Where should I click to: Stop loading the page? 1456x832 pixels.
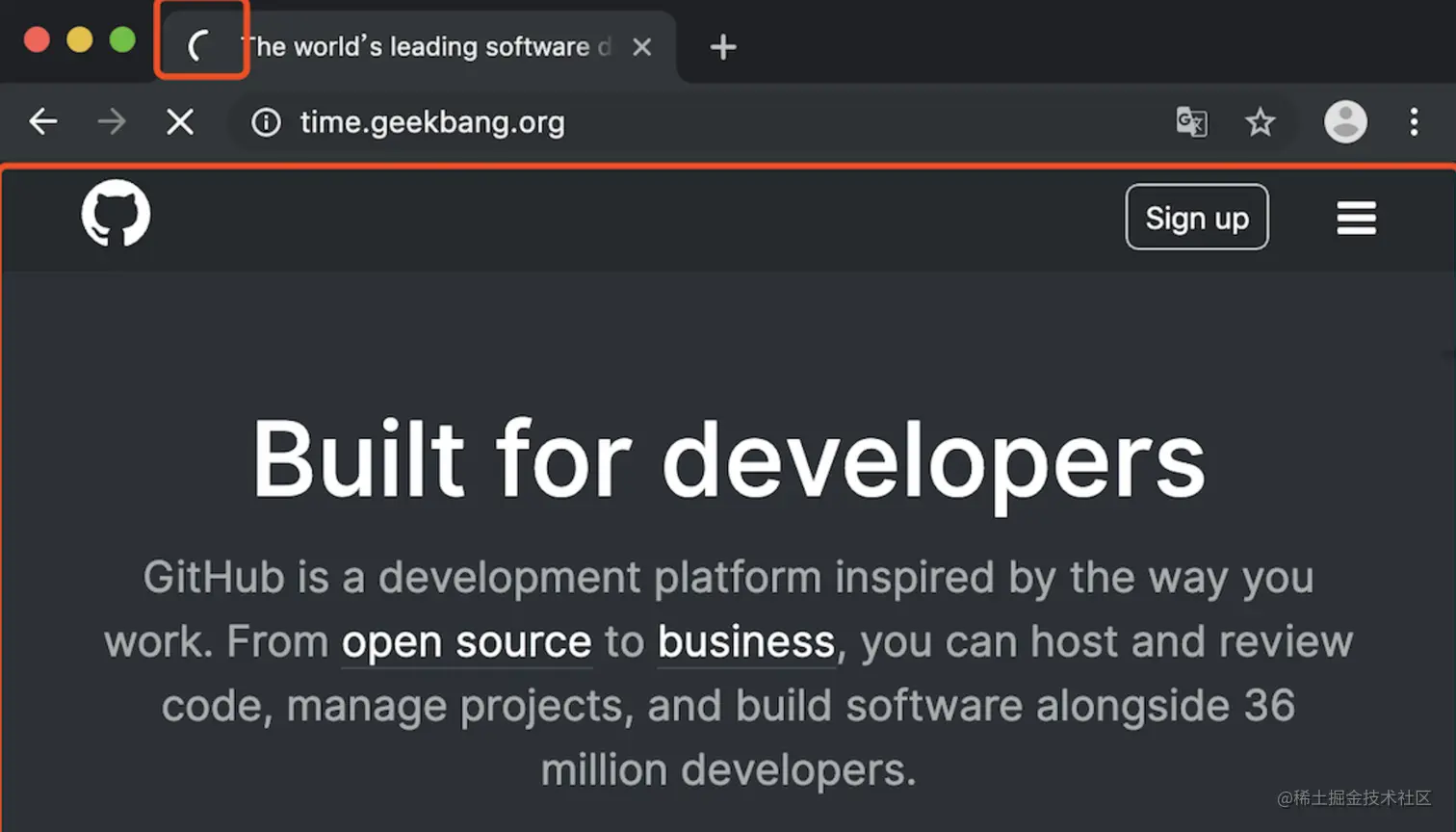tap(180, 122)
